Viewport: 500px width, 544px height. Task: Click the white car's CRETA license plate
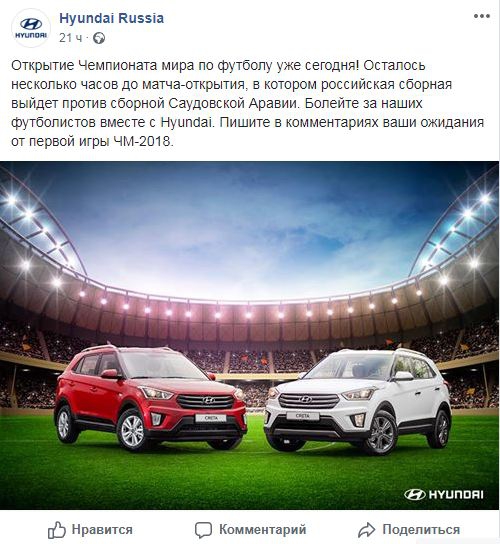click(x=303, y=416)
